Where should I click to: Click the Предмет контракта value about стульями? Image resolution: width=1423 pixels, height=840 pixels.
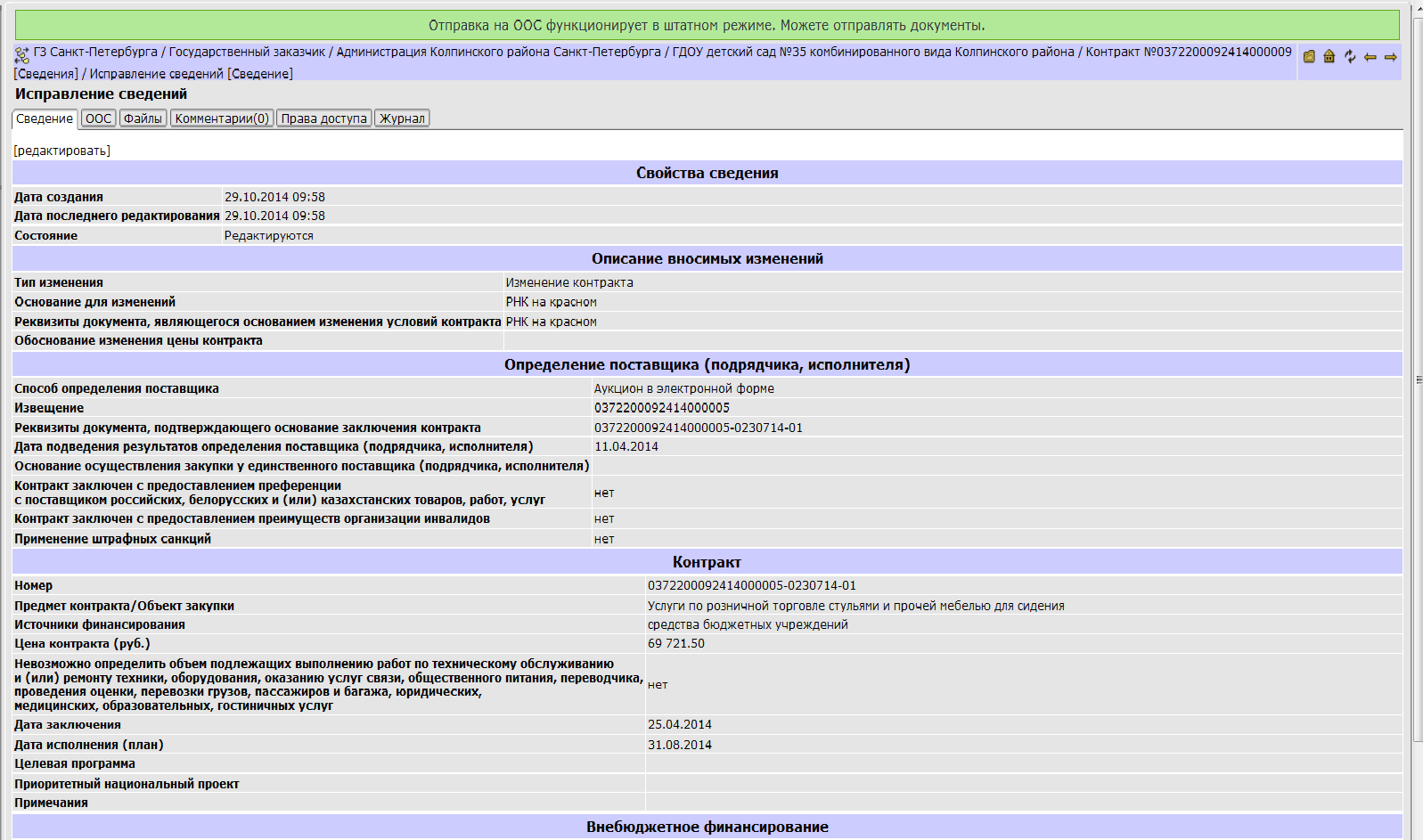(856, 606)
